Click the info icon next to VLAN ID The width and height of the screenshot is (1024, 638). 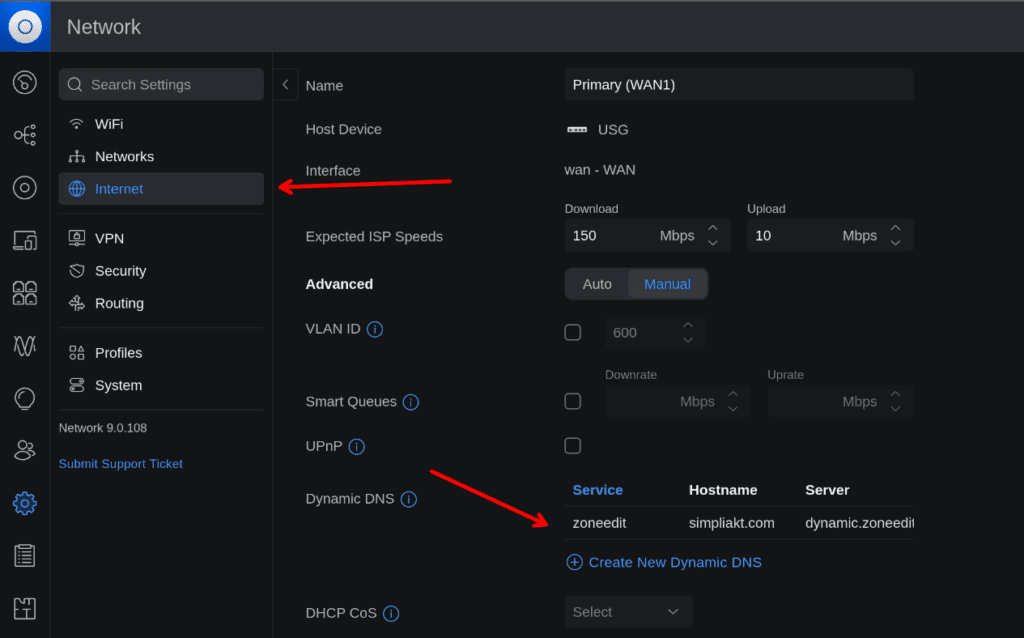click(x=375, y=329)
